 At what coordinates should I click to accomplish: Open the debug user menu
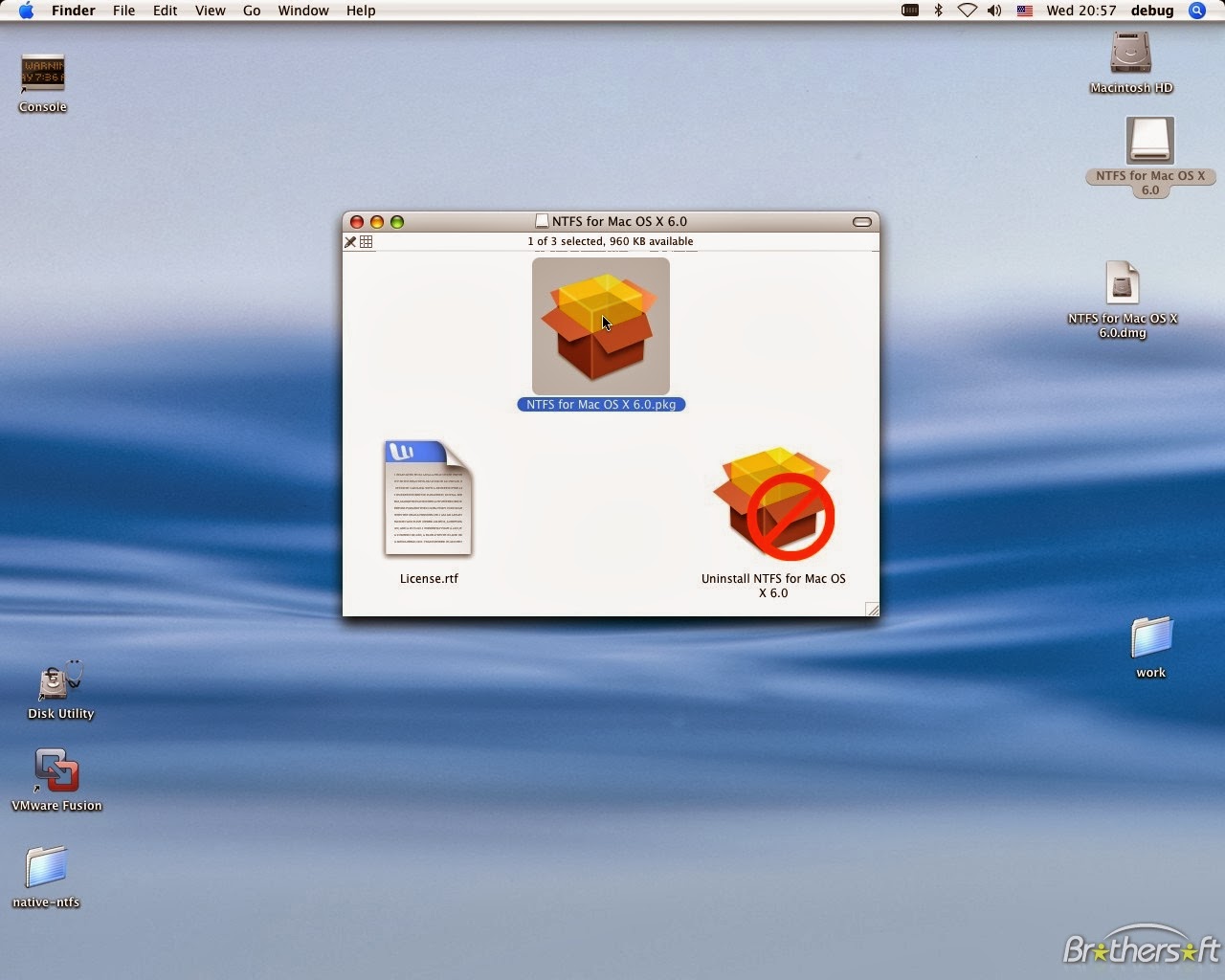(x=1152, y=11)
